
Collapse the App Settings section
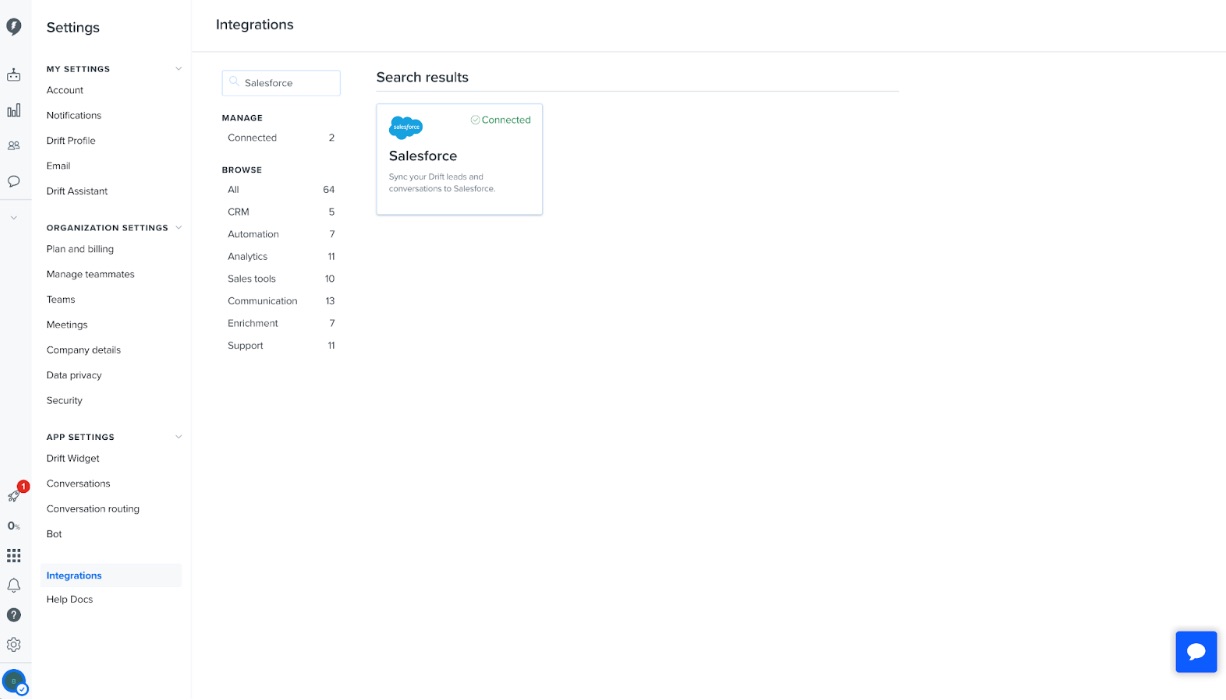[179, 437]
